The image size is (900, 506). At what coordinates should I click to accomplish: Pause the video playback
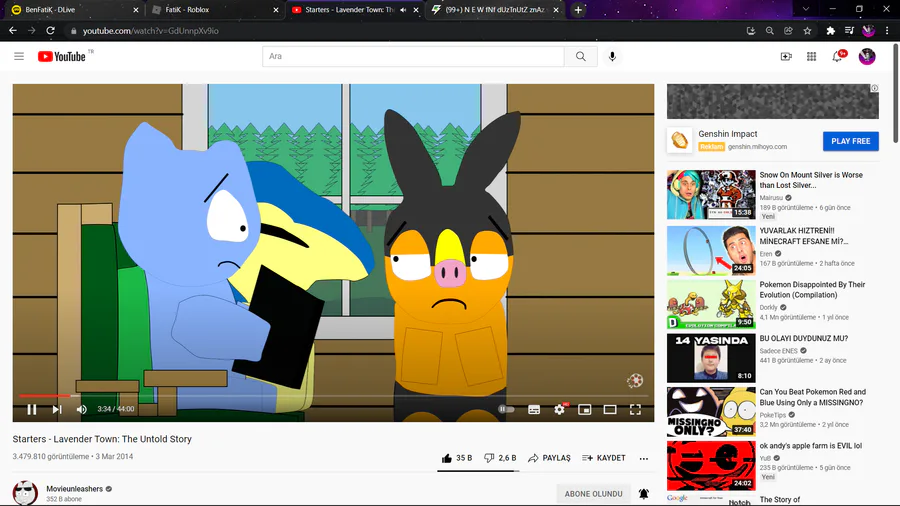pos(32,409)
